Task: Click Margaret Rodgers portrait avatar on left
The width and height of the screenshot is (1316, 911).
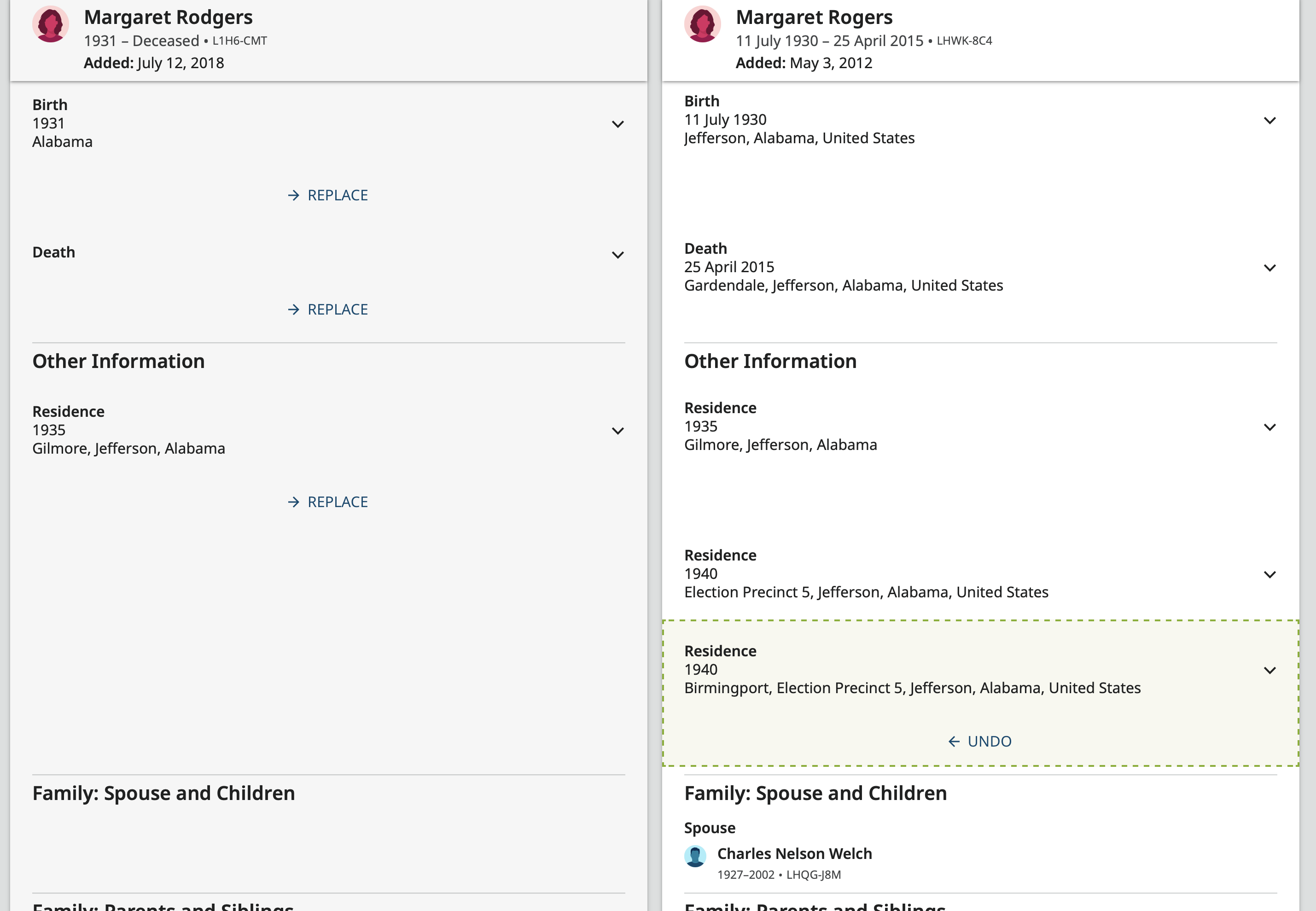Action: coord(50,24)
